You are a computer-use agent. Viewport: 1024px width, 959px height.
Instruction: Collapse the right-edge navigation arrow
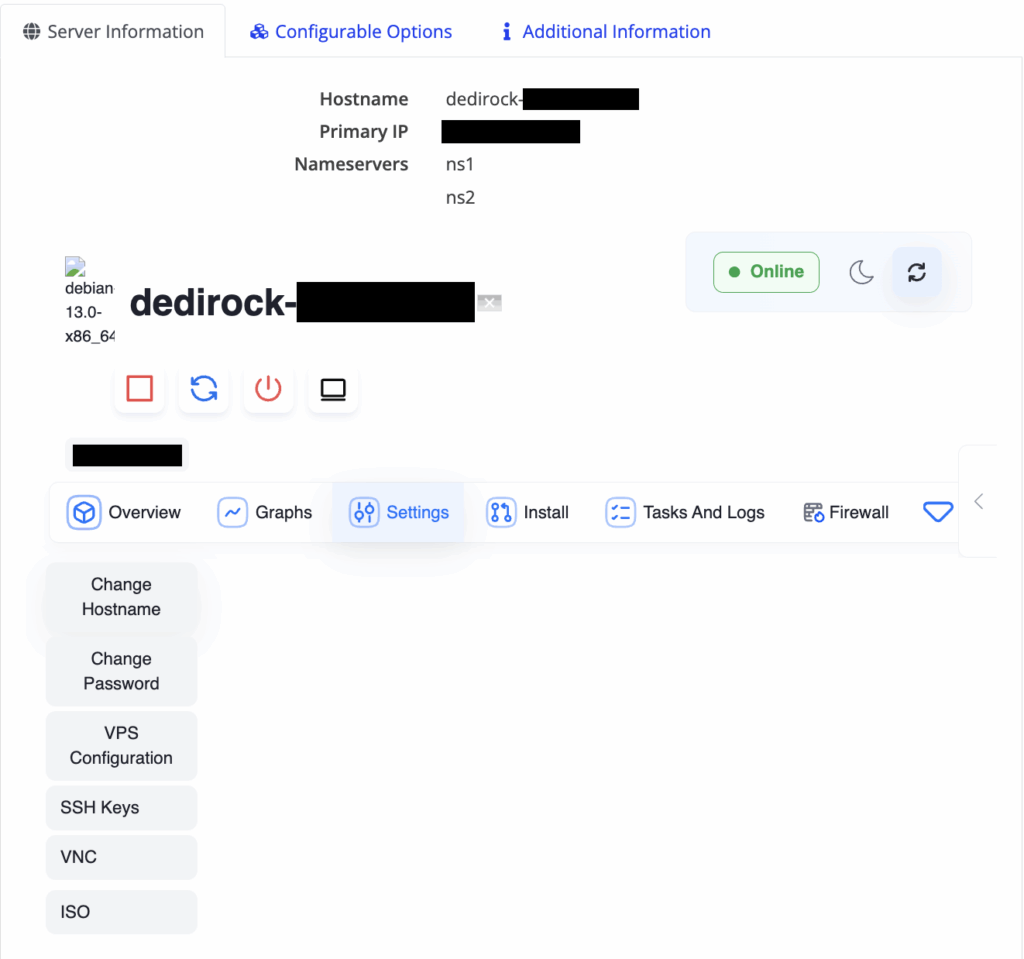click(978, 501)
